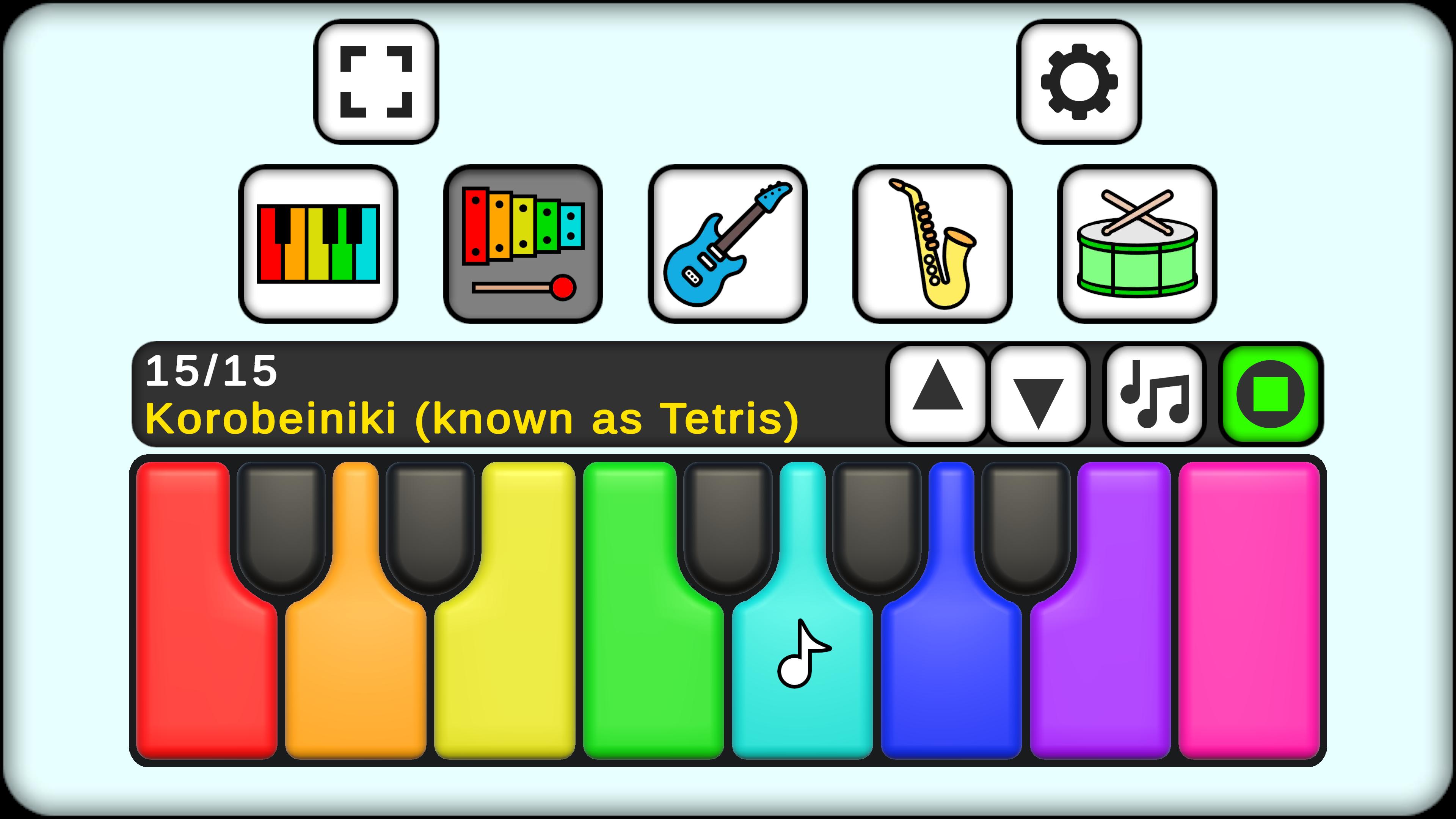Open settings gear icon
Image resolution: width=1456 pixels, height=819 pixels.
coord(1079,82)
